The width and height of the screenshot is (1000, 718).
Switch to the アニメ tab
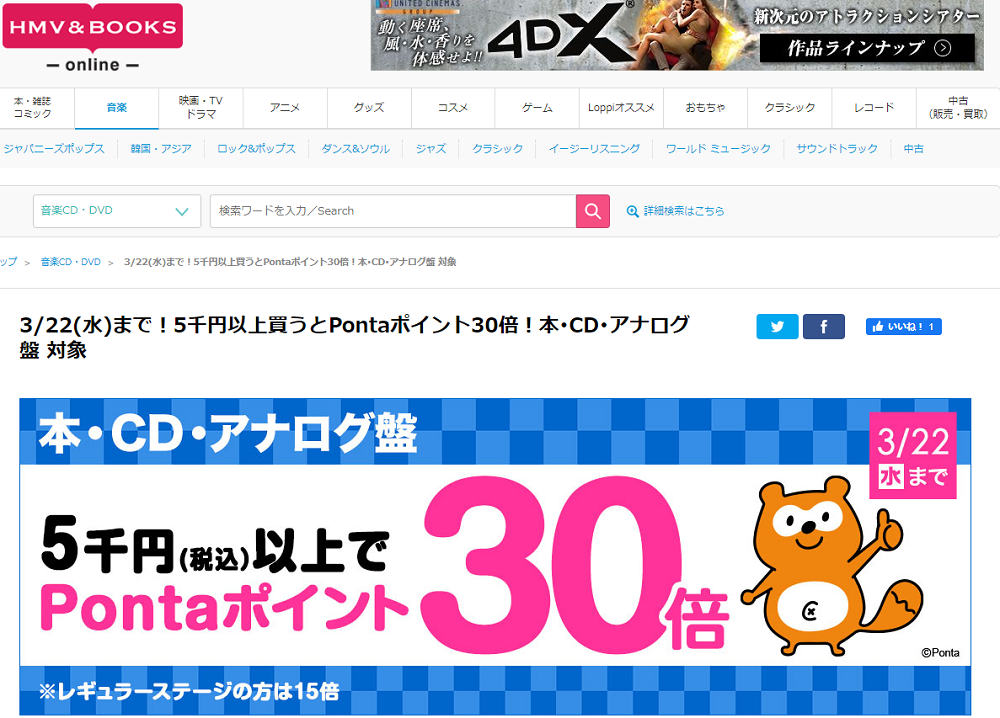(x=285, y=108)
